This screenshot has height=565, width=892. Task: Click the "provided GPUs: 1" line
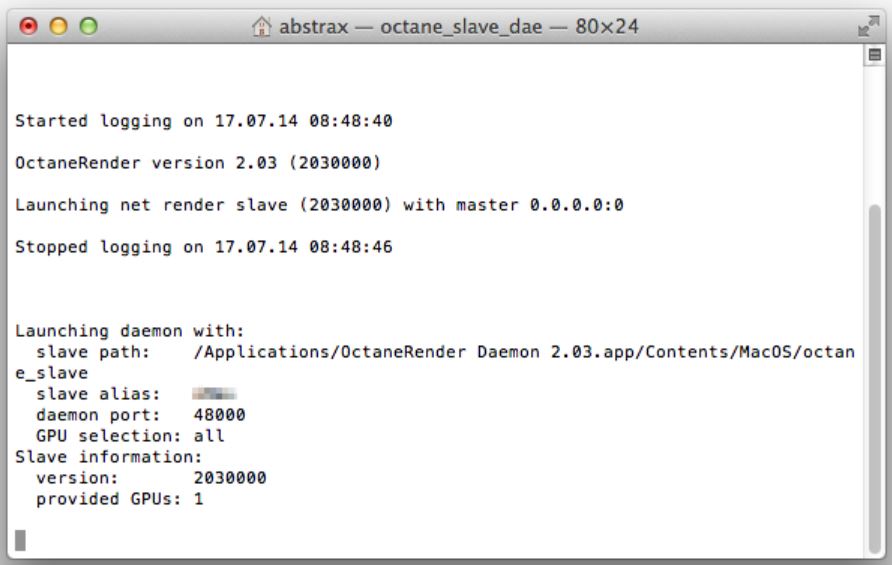tap(119, 499)
